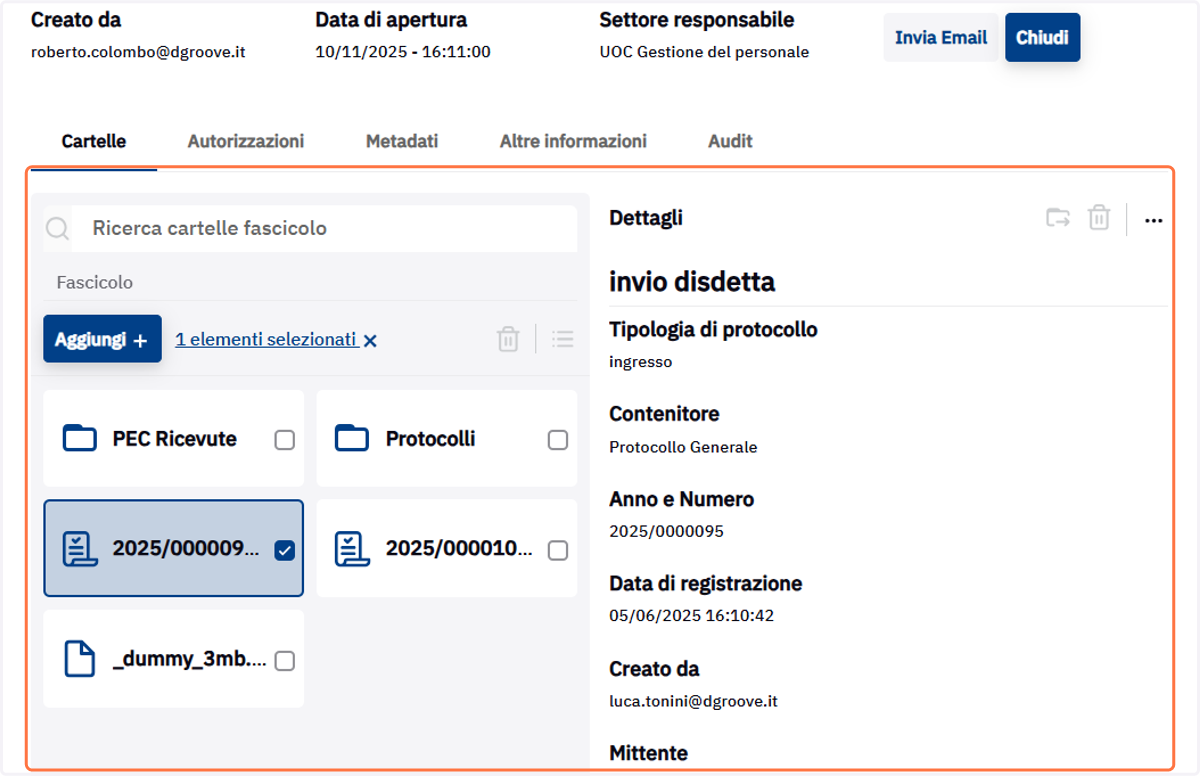
Task: Click the 2025/000009 protocol document icon
Action: click(80, 549)
